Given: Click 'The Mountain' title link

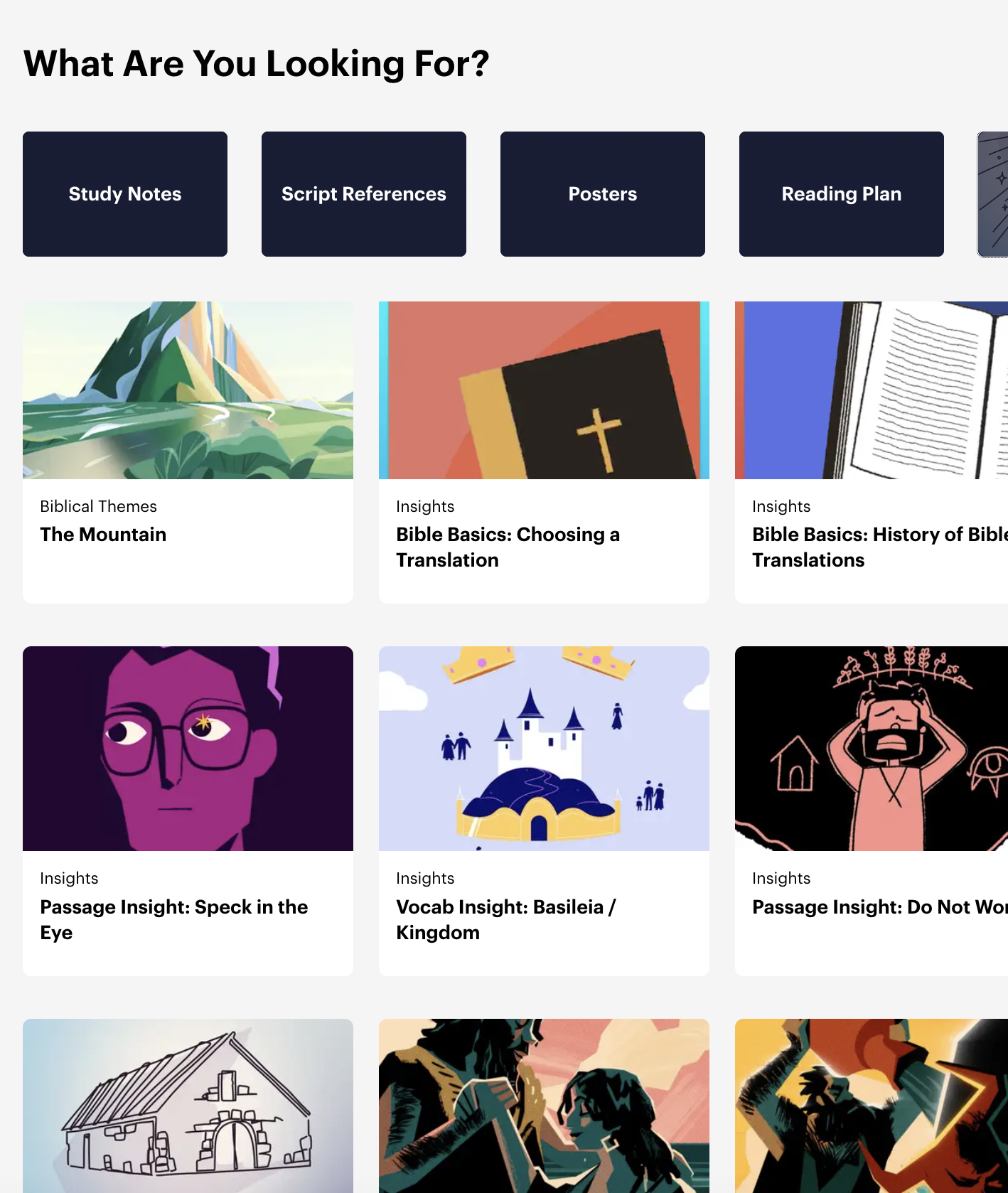Looking at the screenshot, I should point(103,535).
